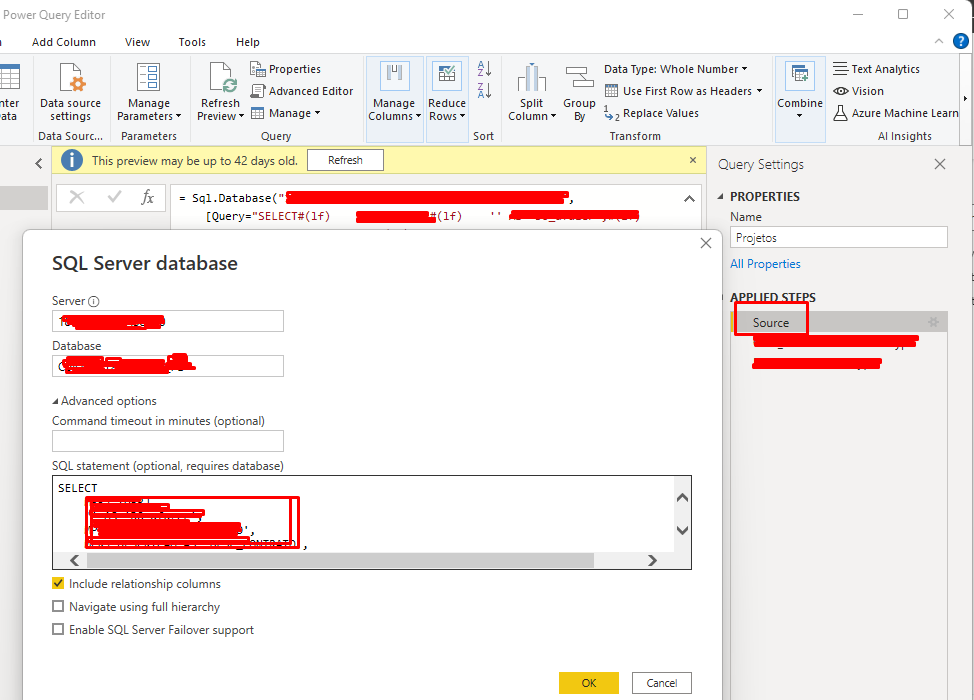Screen dimensions: 974x700
Task: Sort ascending A to Z
Action: click(485, 68)
